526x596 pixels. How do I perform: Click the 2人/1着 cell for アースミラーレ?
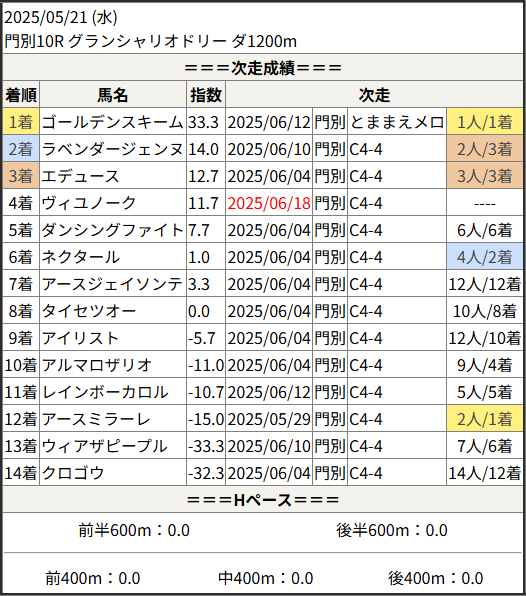click(x=484, y=419)
